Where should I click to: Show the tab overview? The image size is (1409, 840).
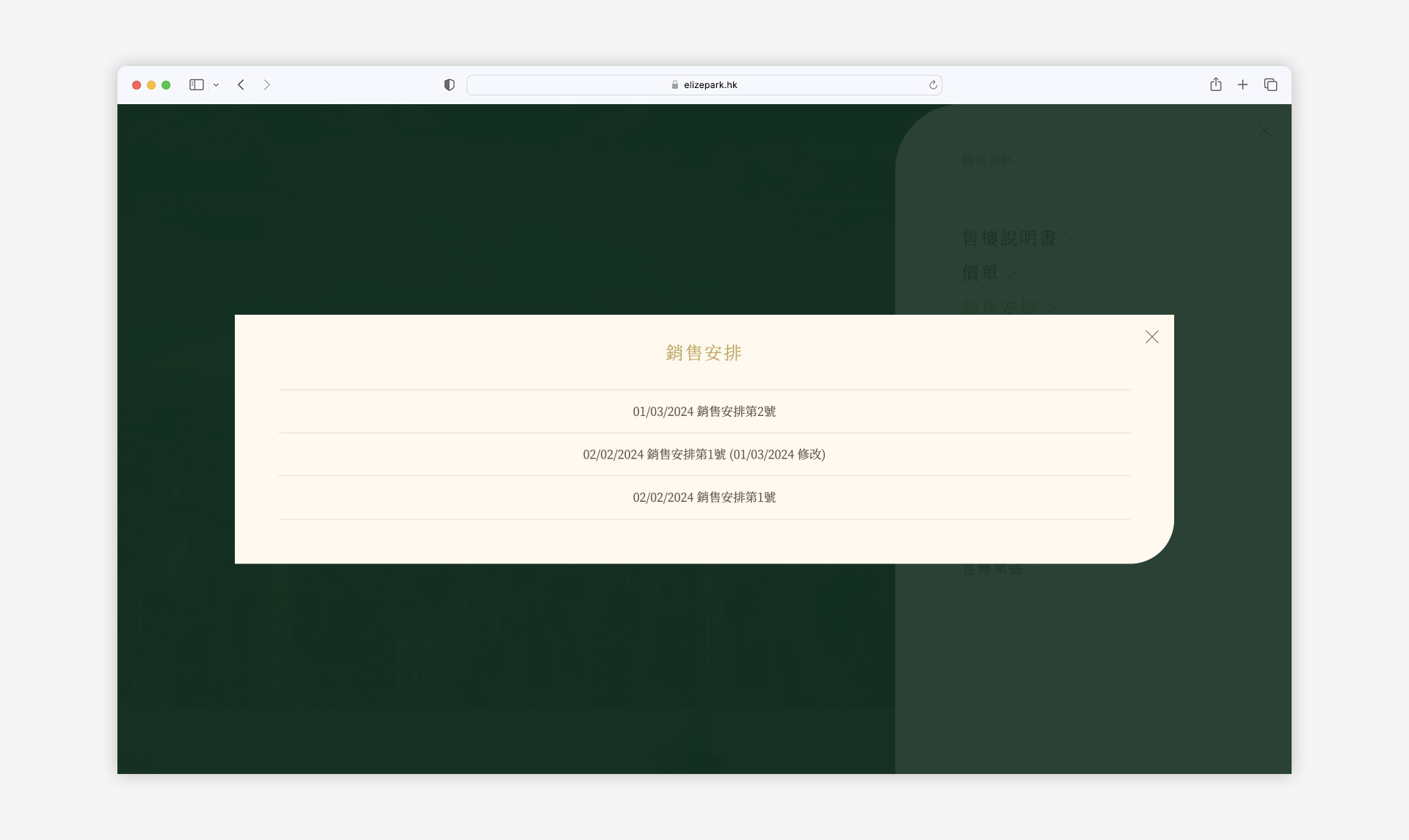point(1270,85)
